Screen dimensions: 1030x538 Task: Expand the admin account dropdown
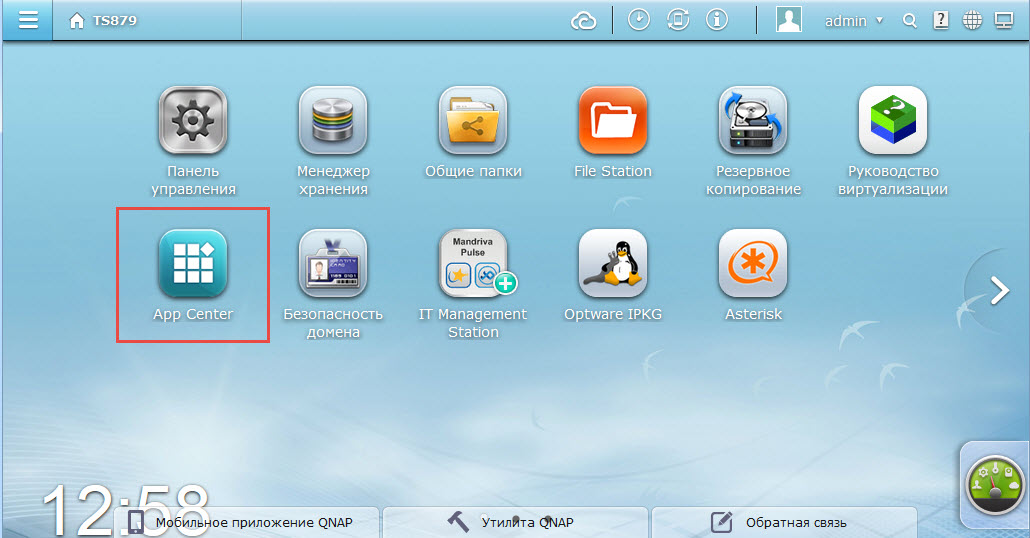click(x=854, y=21)
